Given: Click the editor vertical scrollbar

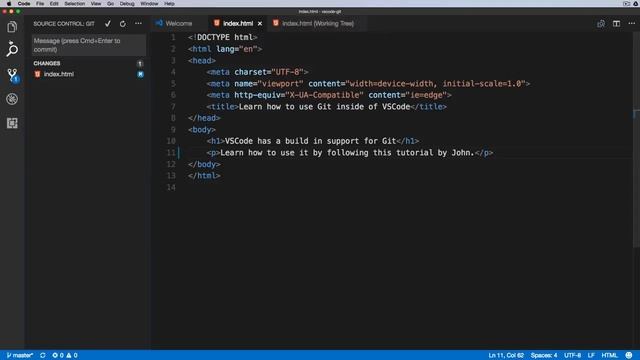Looking at the screenshot, I should coord(636,139).
